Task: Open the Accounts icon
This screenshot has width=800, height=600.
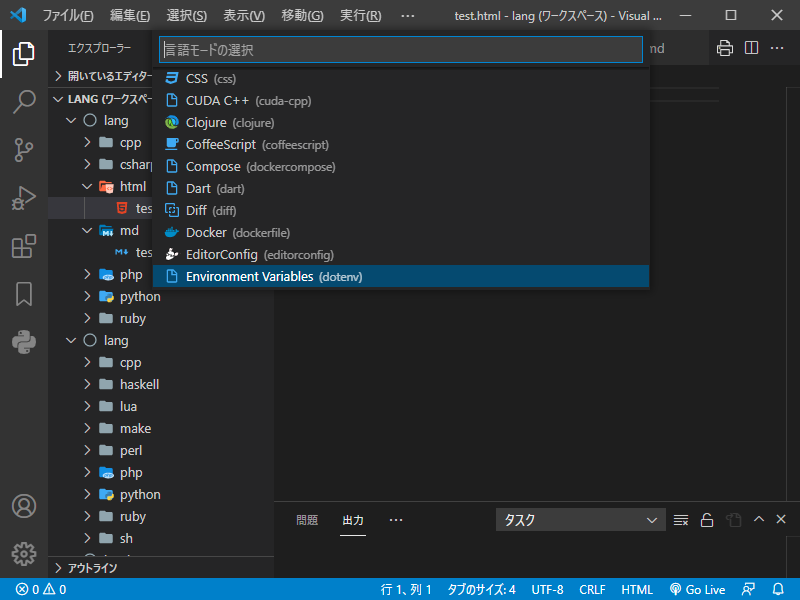Action: pyautogui.click(x=23, y=506)
